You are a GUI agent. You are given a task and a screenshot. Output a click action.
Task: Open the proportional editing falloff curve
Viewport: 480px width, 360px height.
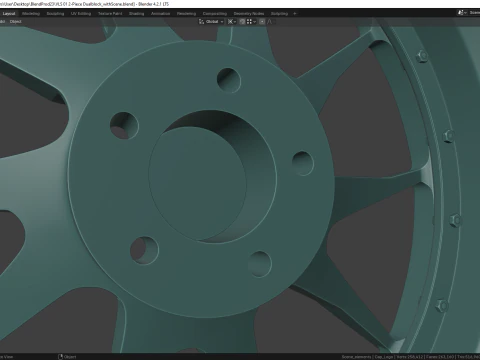point(270,22)
